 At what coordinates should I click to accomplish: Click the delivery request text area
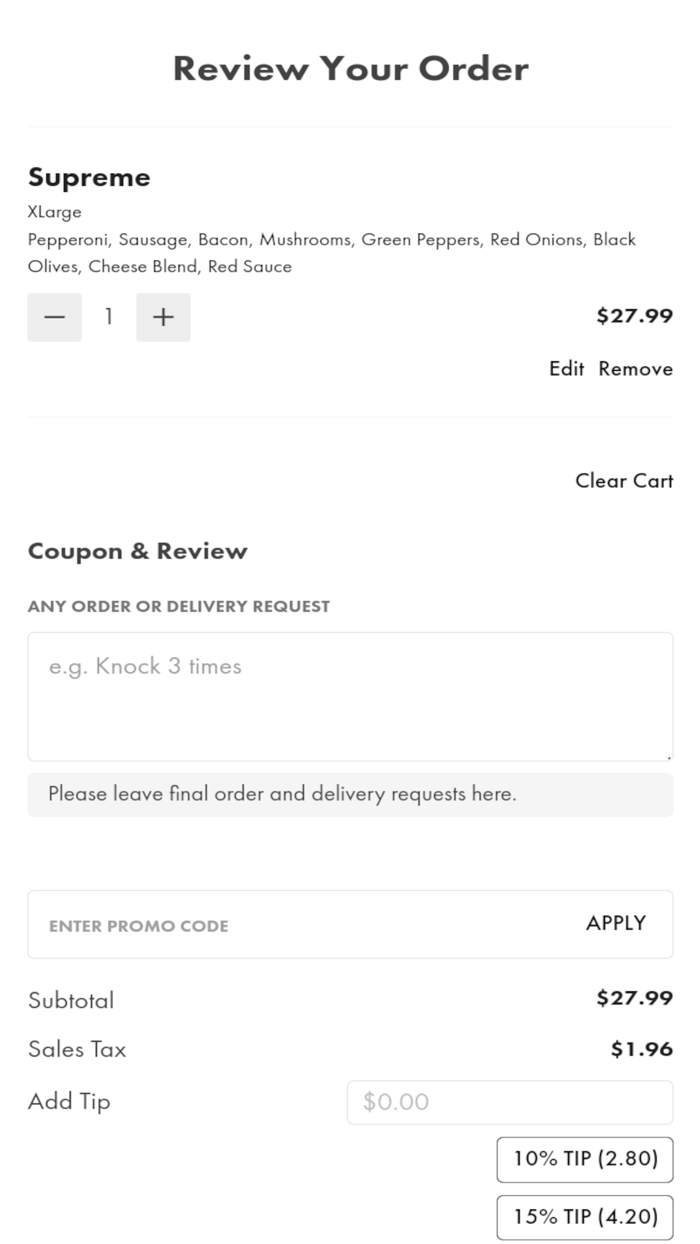click(350, 695)
